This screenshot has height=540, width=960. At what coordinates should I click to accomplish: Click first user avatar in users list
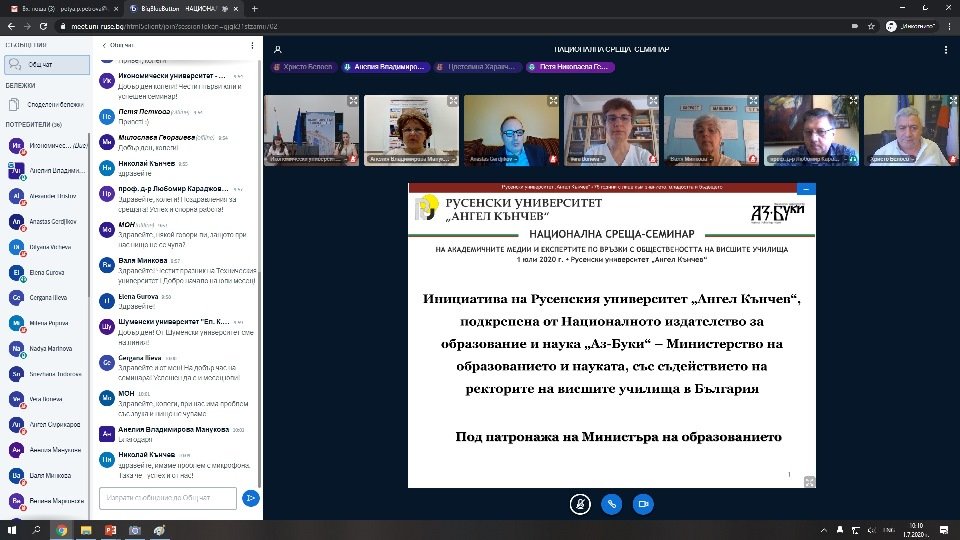tap(17, 146)
